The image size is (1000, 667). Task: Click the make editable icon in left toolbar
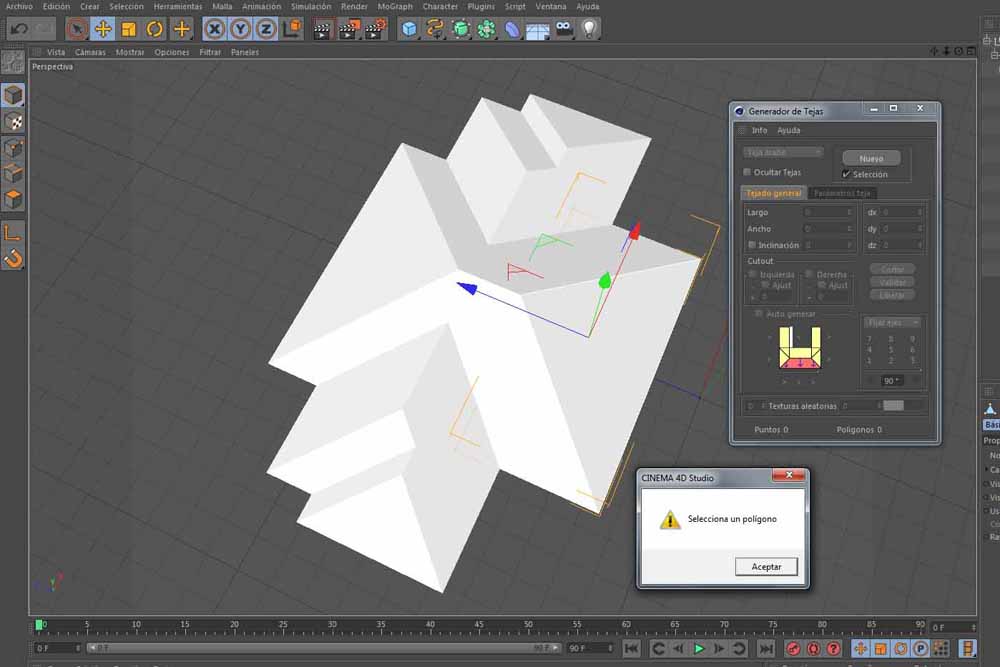pos(13,62)
